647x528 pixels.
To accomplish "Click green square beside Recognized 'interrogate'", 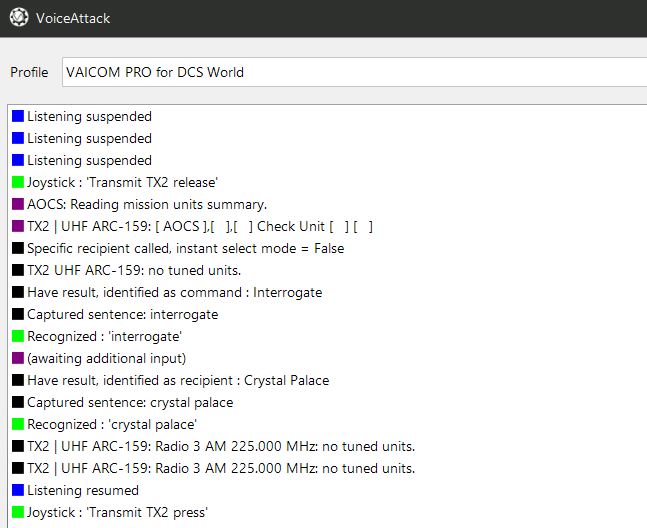I will 18,336.
